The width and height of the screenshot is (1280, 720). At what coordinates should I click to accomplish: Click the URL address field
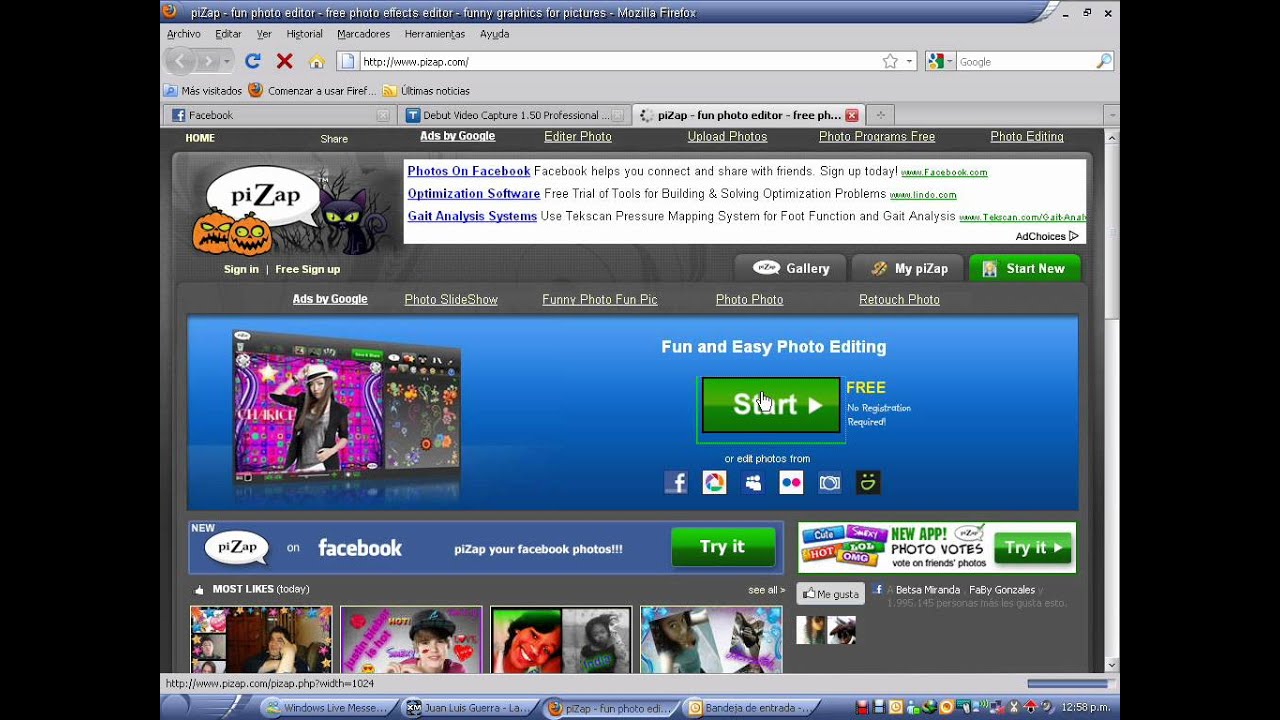(620, 62)
